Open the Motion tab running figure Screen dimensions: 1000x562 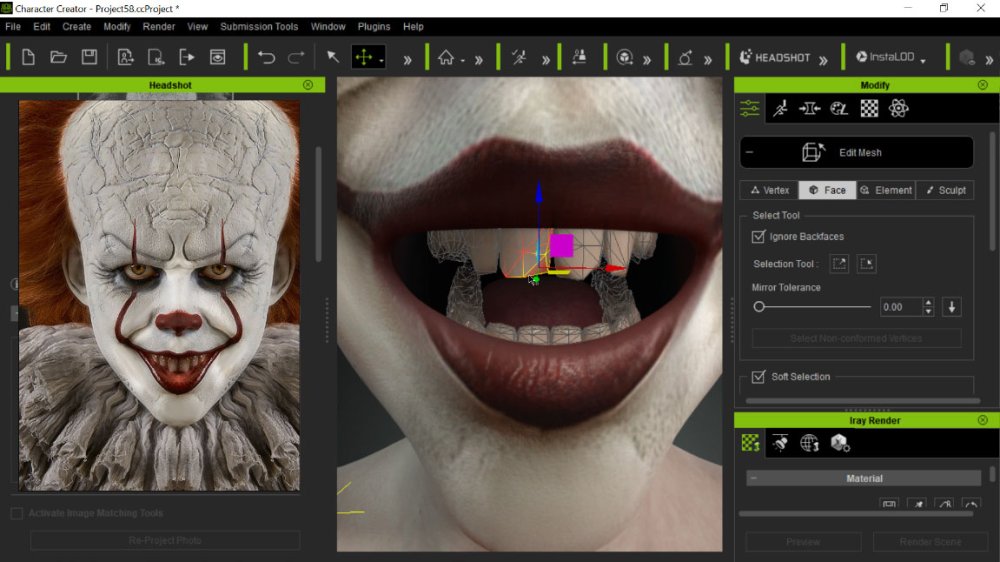[x=780, y=108]
